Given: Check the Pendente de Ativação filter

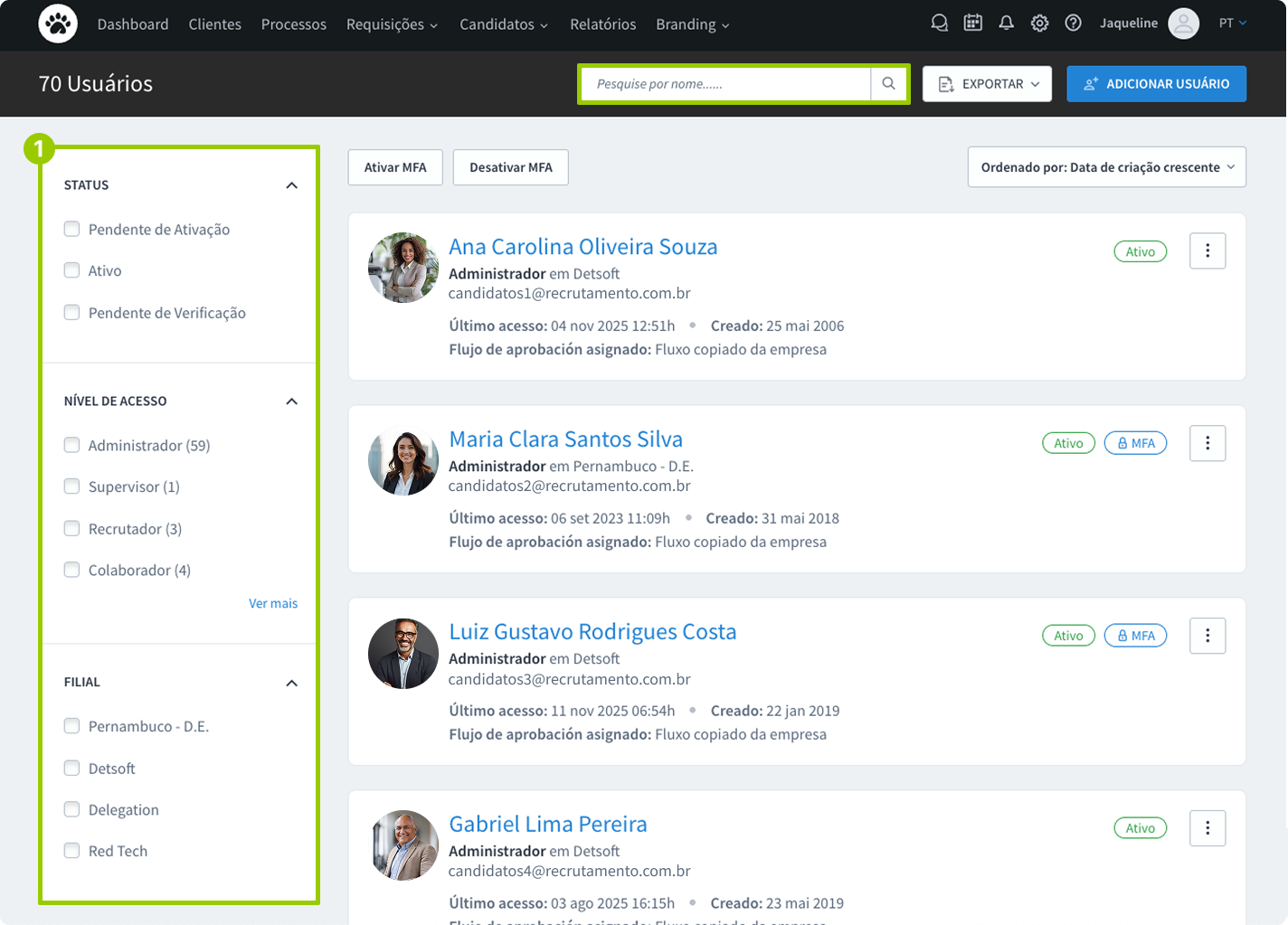Looking at the screenshot, I should [72, 230].
